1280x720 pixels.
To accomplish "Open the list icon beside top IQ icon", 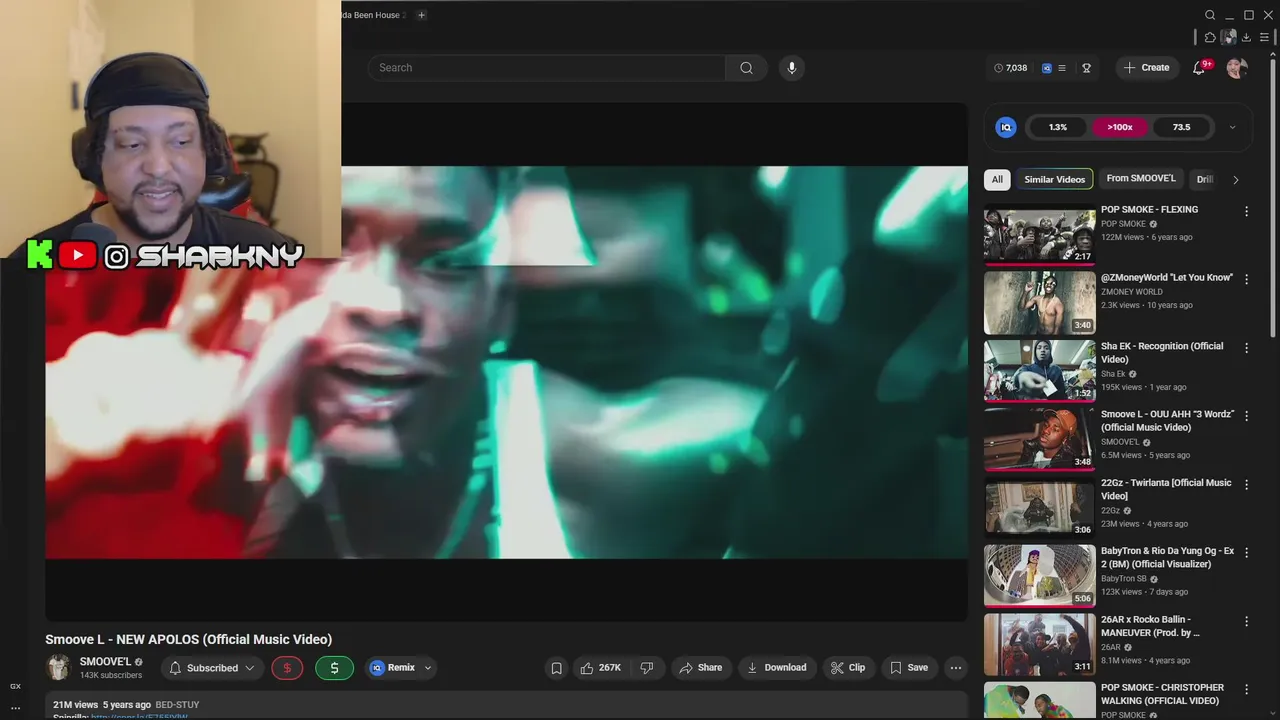I will [x=1062, y=68].
